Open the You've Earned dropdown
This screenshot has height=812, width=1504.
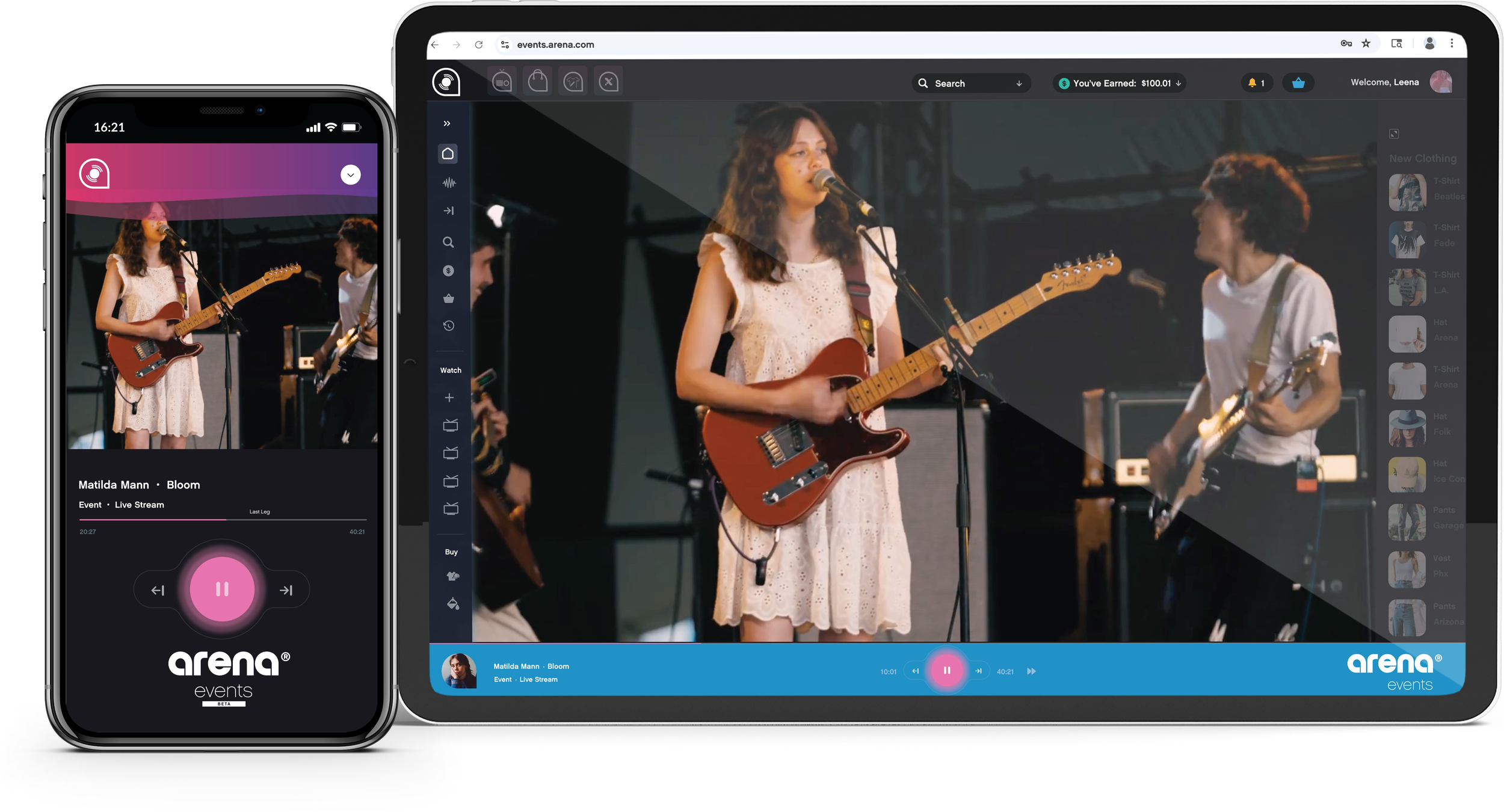(1120, 83)
